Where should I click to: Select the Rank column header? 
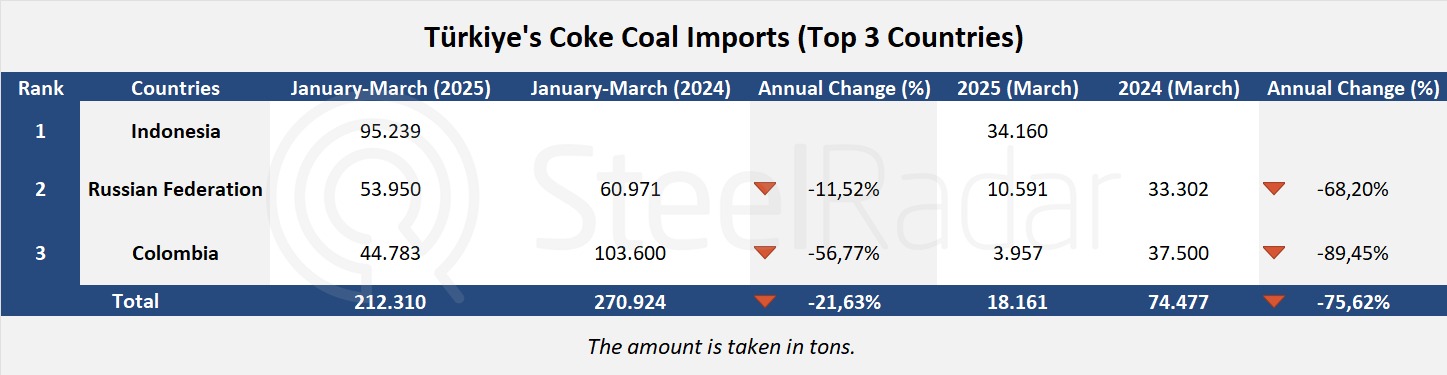tap(40, 88)
